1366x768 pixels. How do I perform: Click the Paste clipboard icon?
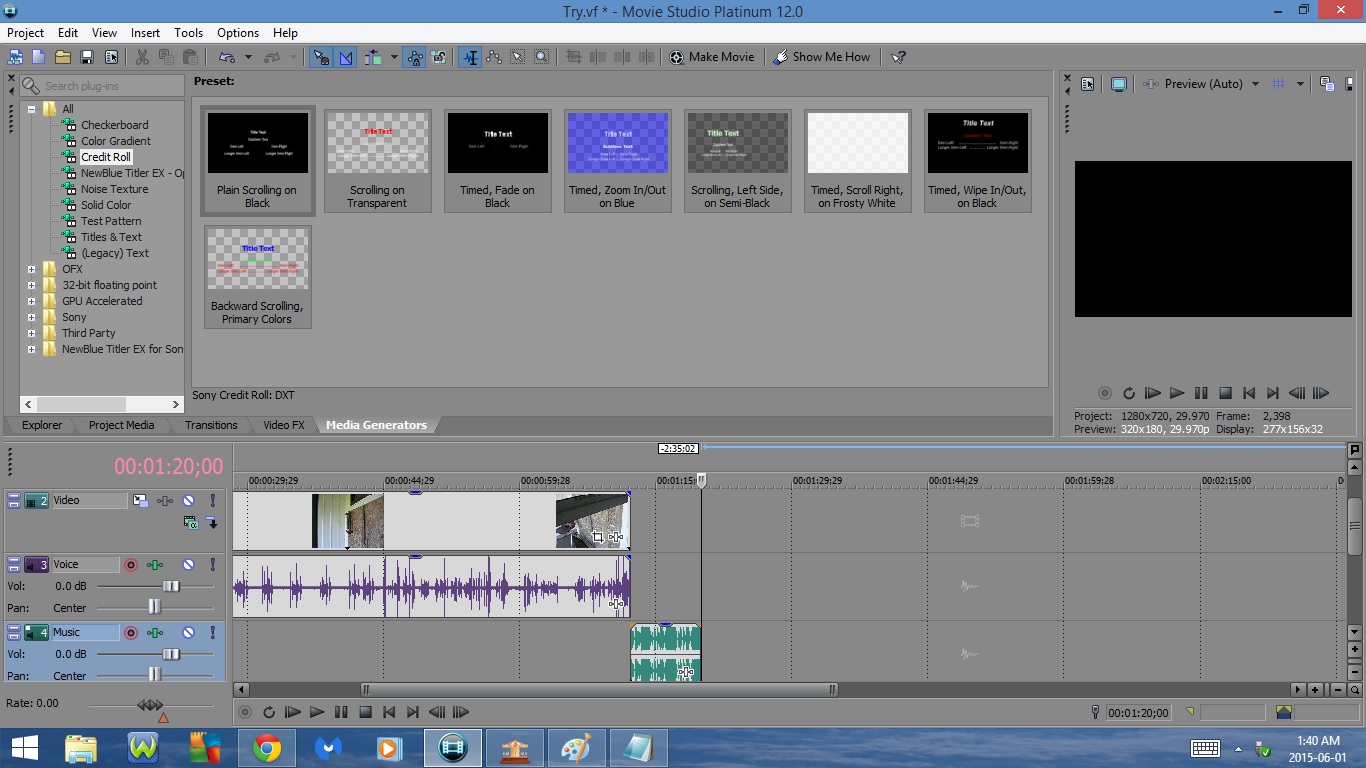[190, 57]
